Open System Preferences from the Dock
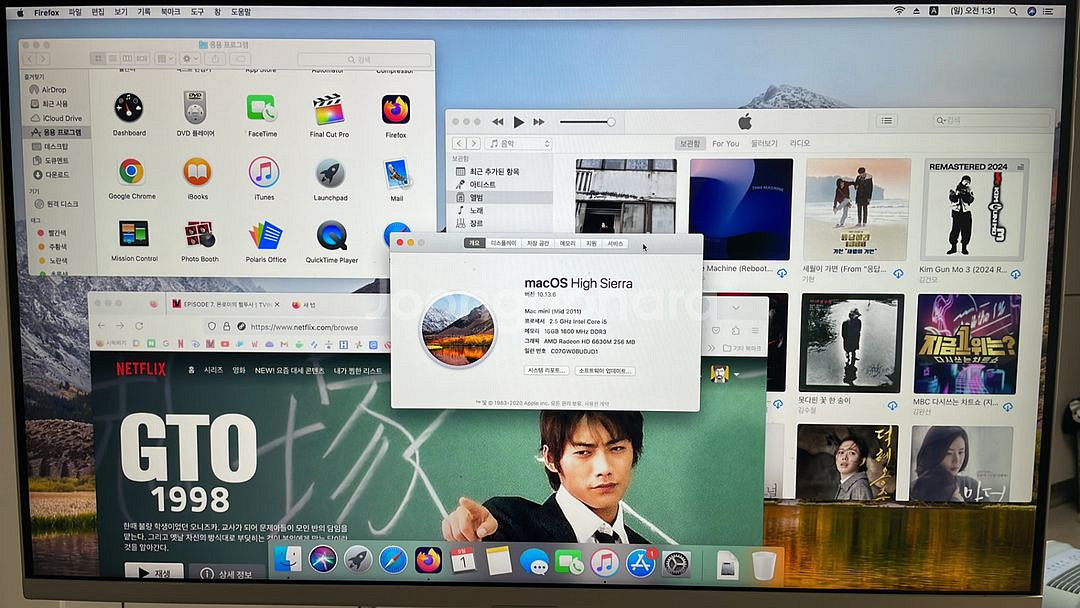 (x=676, y=564)
